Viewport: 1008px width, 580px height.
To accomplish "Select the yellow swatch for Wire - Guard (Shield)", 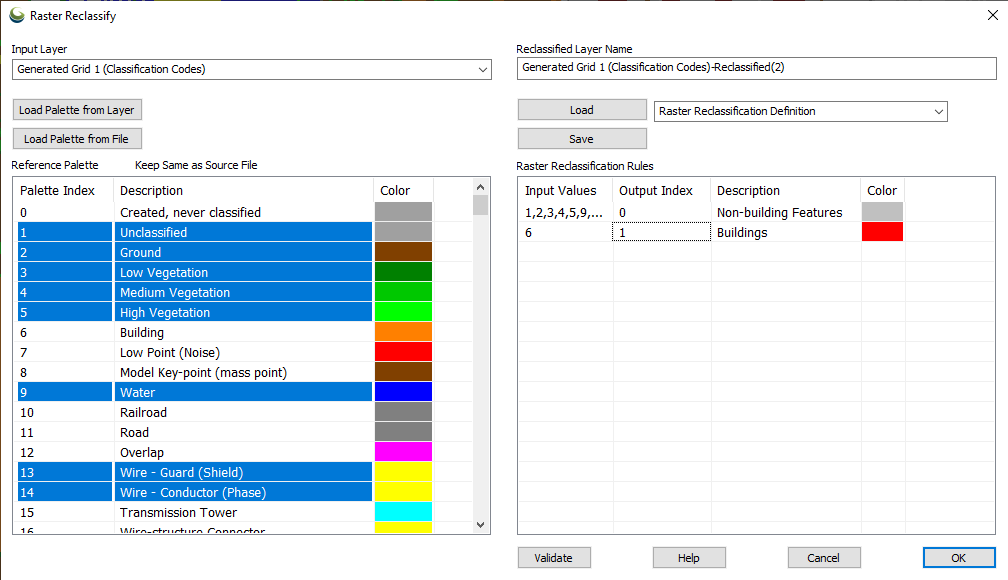I will coord(403,471).
